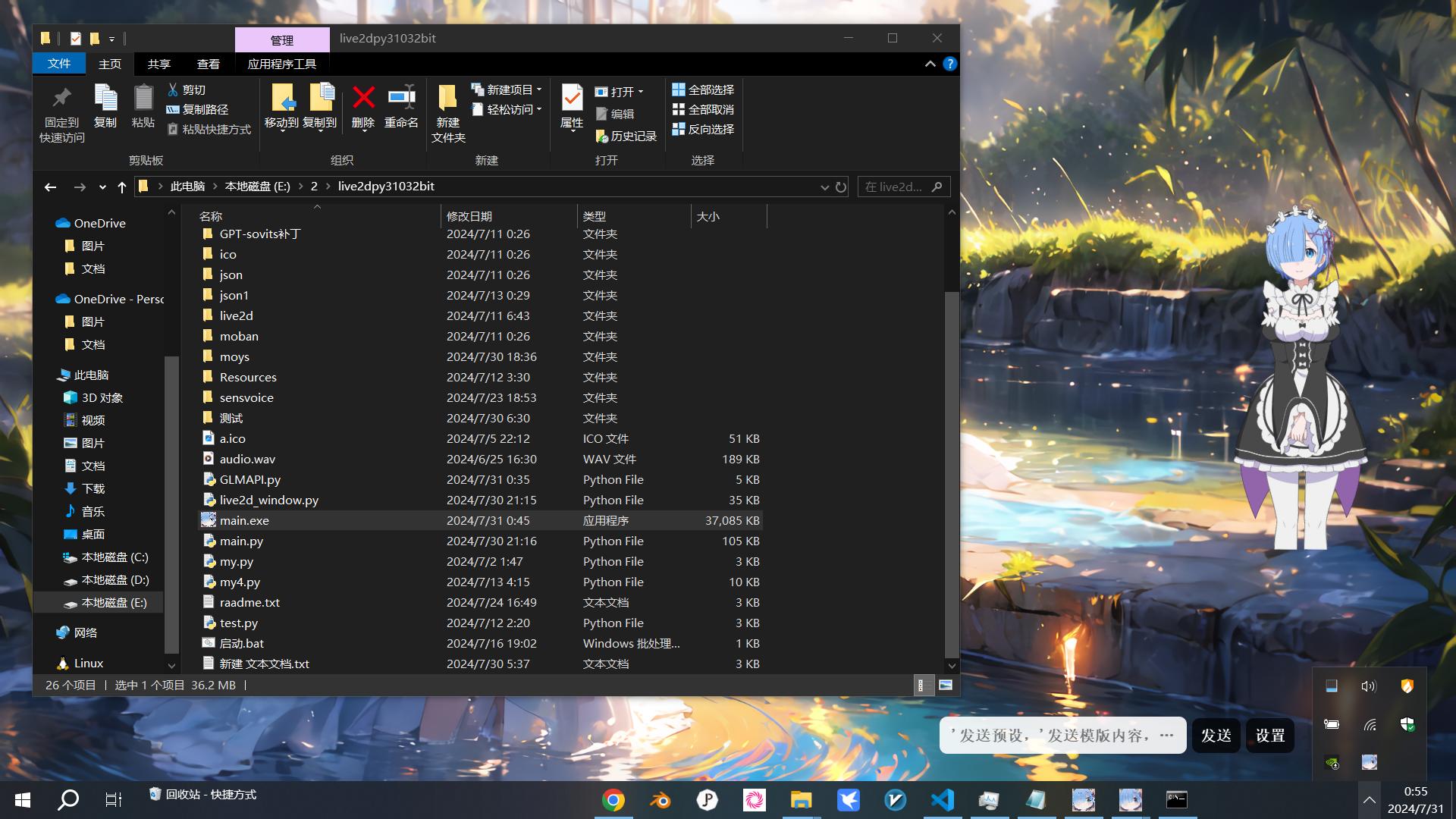Go up one folder with the up arrow

(x=122, y=187)
